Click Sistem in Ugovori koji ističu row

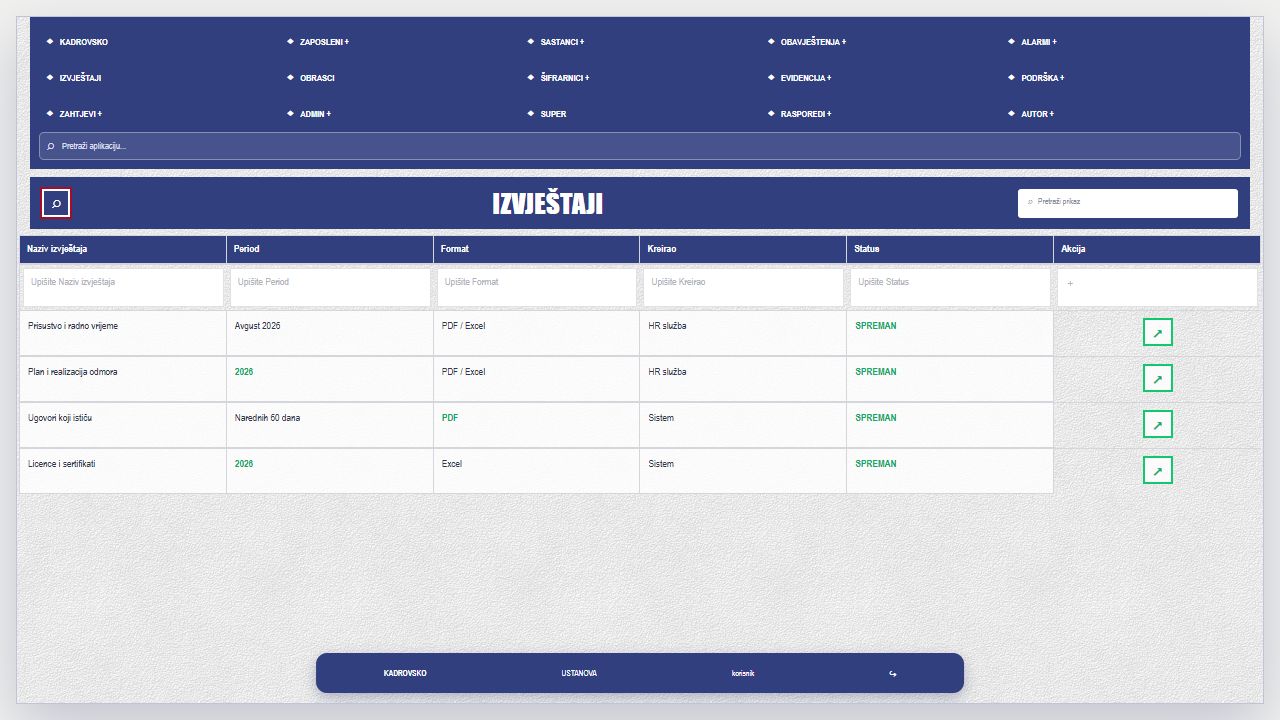click(661, 418)
